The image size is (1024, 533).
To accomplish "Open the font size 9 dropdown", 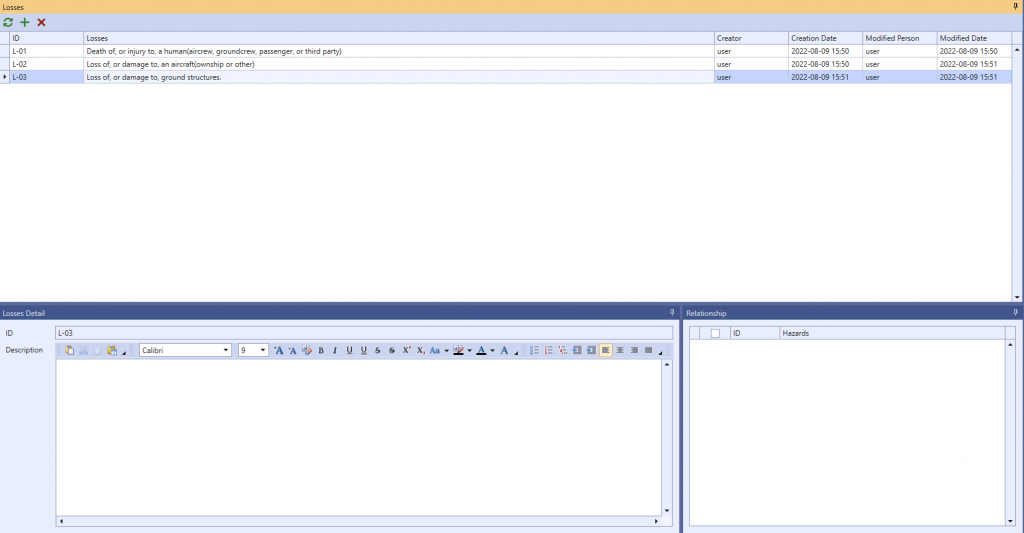I will point(263,350).
